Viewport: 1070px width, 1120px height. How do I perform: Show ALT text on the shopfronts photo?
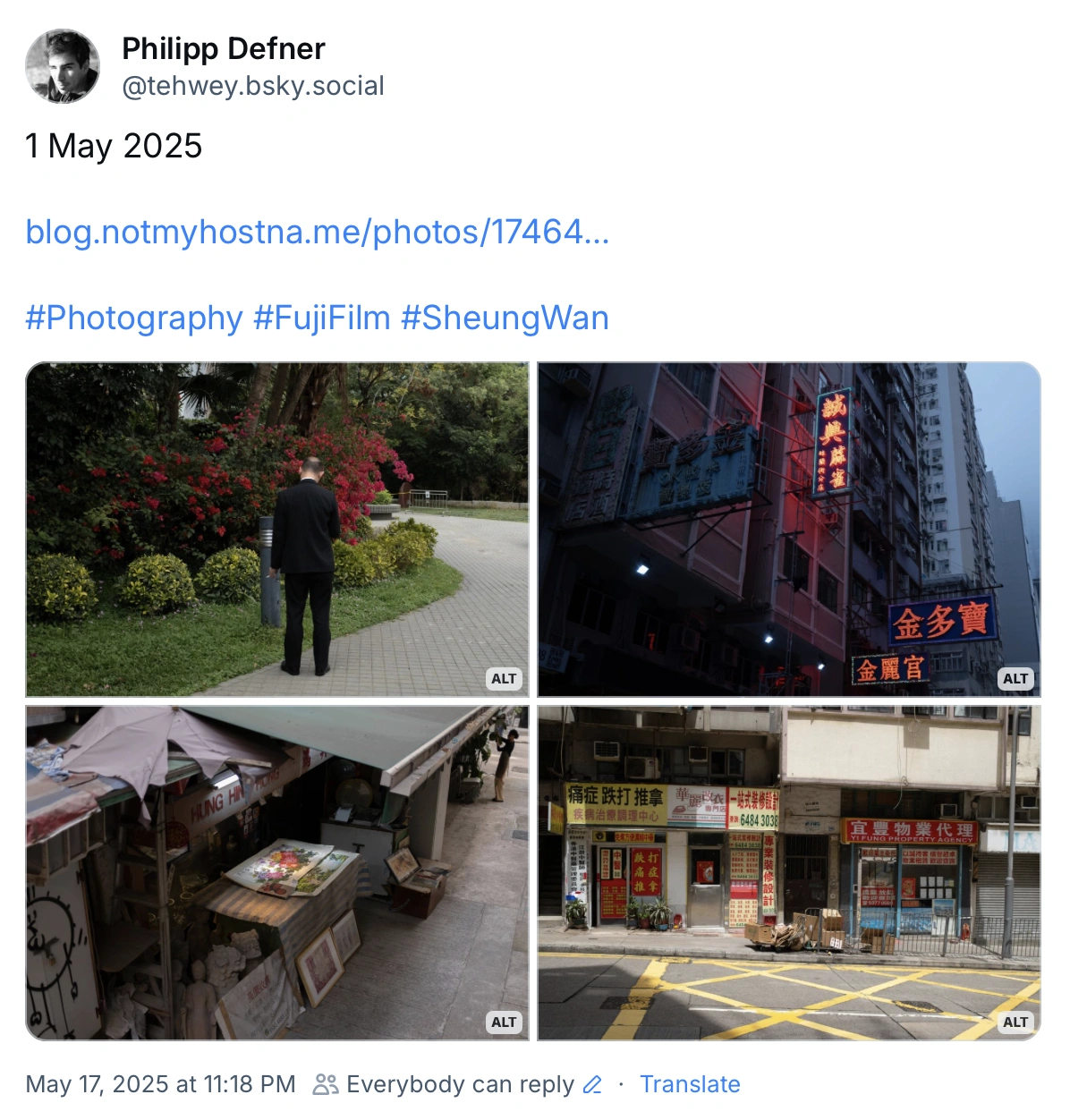(1015, 1022)
